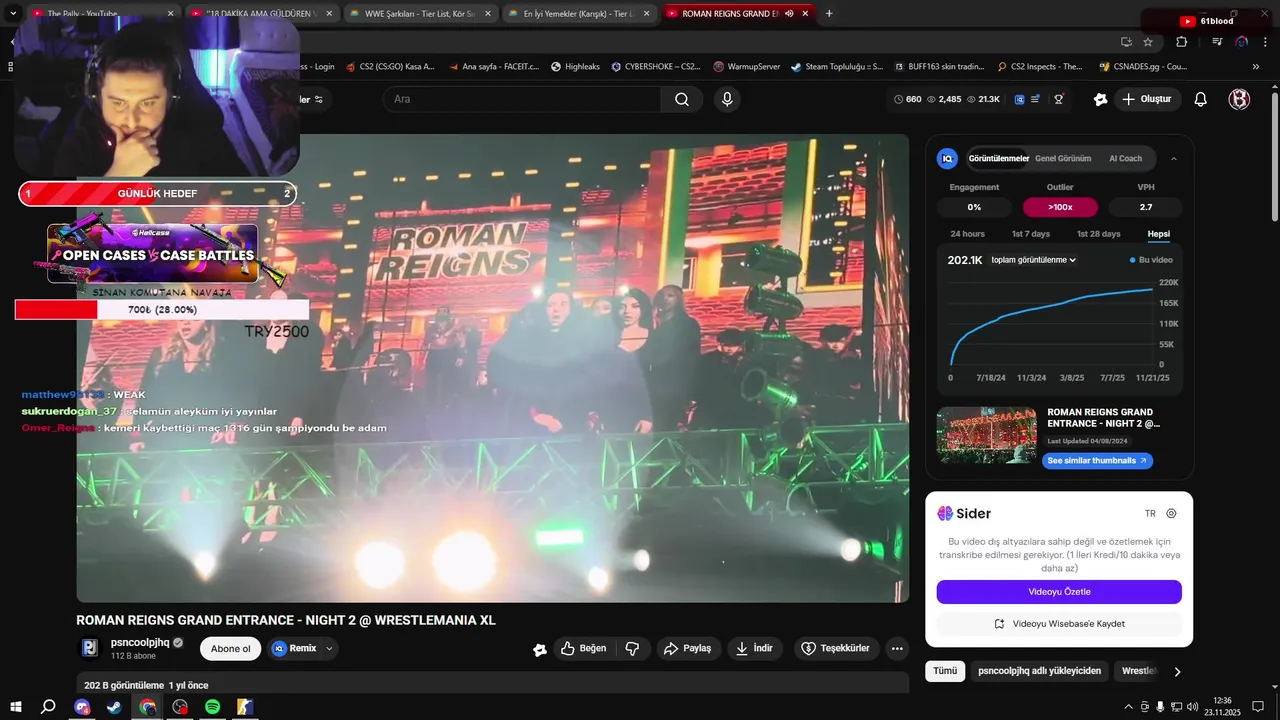
Task: Open the toplam görüntülenme dropdown
Action: coord(1033,260)
